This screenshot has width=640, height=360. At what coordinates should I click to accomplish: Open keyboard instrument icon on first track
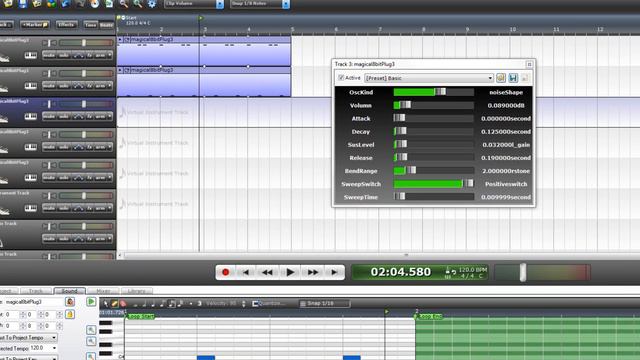(31, 55)
